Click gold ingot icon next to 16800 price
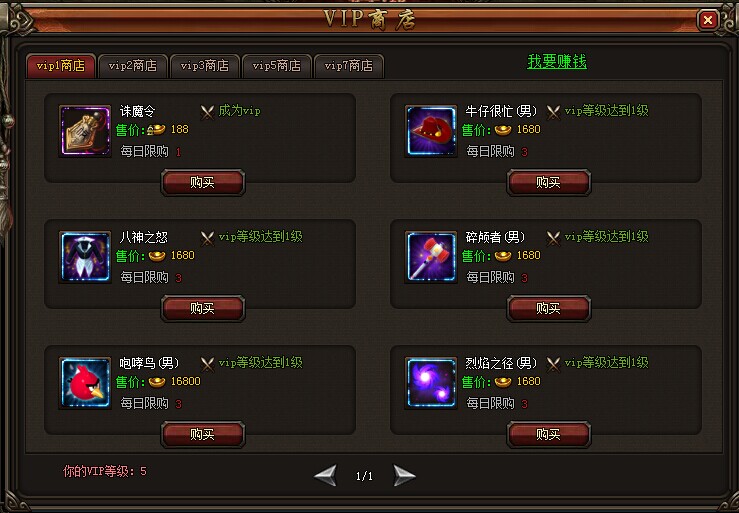The width and height of the screenshot is (739, 513). [157, 381]
